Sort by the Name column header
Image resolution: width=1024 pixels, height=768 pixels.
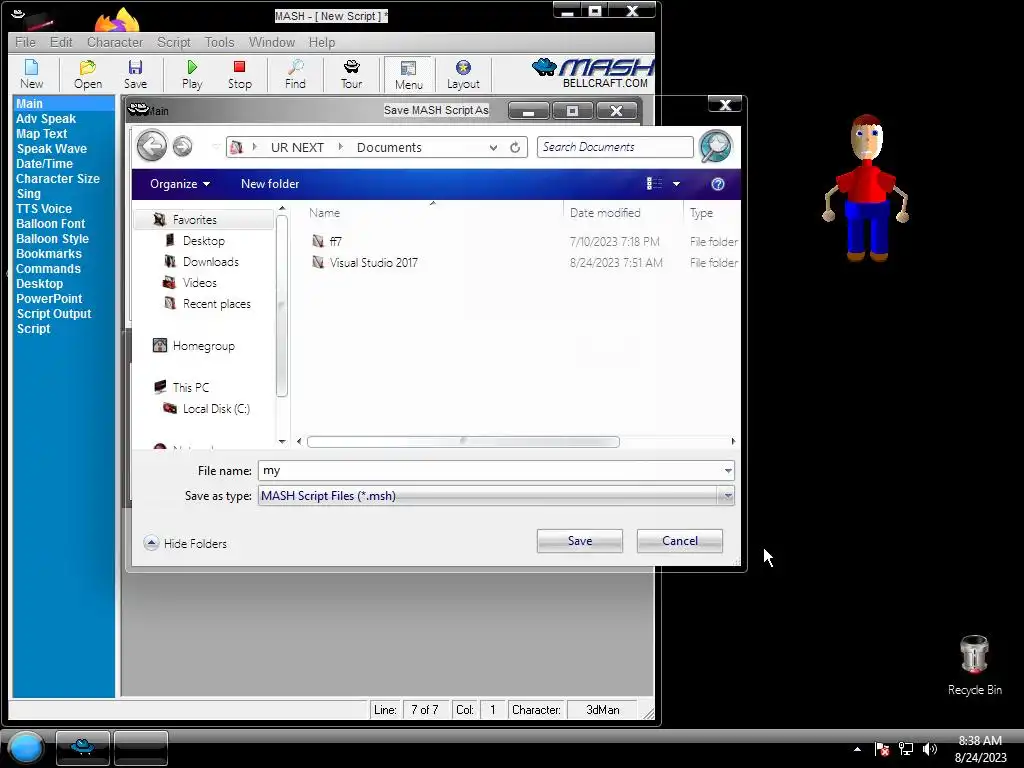tap(325, 213)
